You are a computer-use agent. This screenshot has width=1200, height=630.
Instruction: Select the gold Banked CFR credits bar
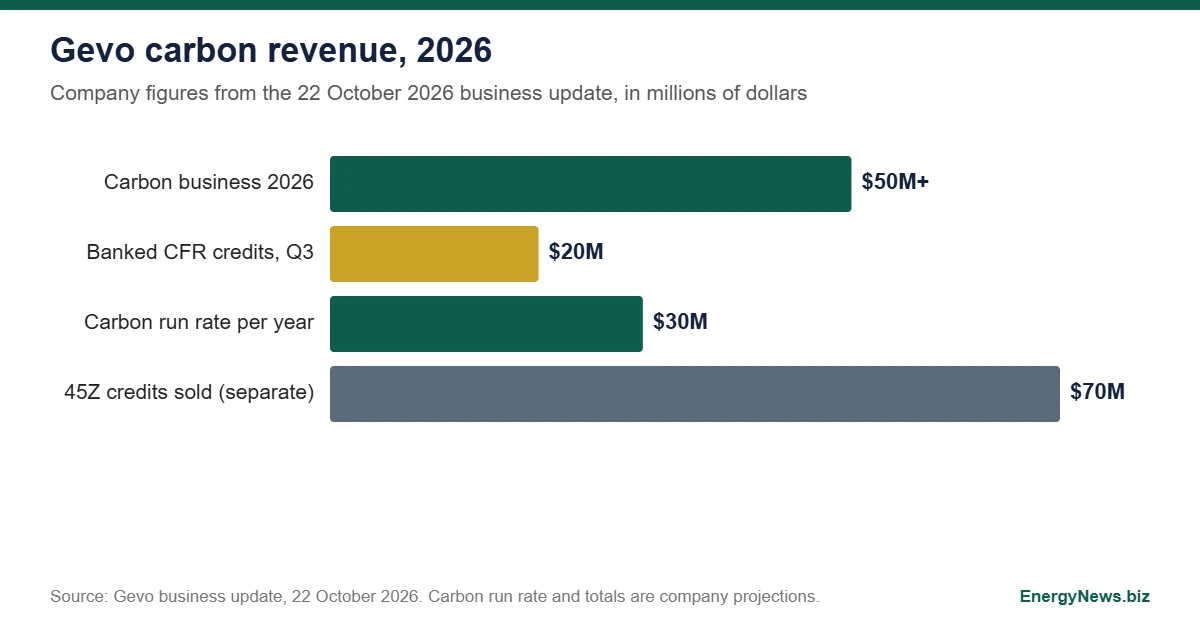pyautogui.click(x=434, y=254)
